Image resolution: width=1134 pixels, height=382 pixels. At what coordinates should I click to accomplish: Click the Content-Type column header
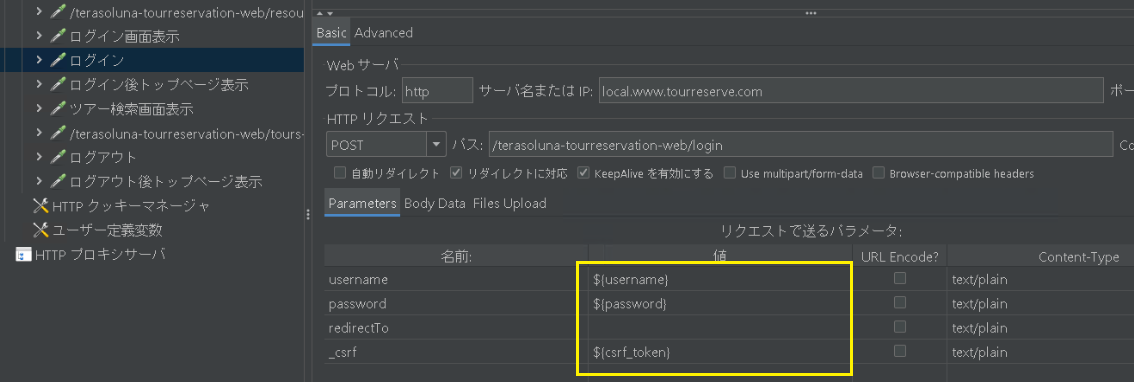pyautogui.click(x=1078, y=256)
